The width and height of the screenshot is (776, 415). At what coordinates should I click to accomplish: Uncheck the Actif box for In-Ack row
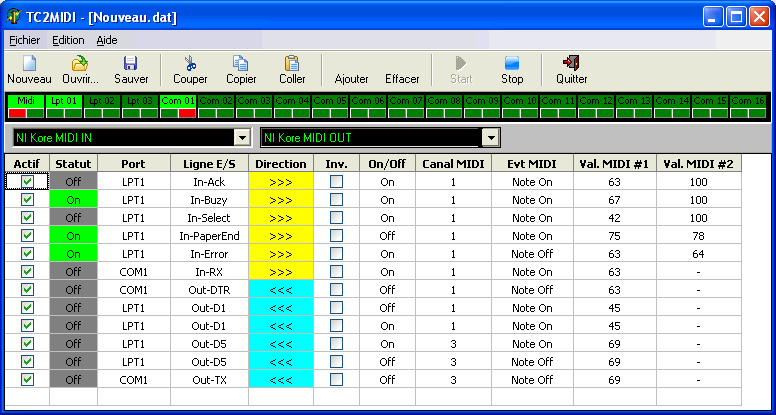point(28,181)
